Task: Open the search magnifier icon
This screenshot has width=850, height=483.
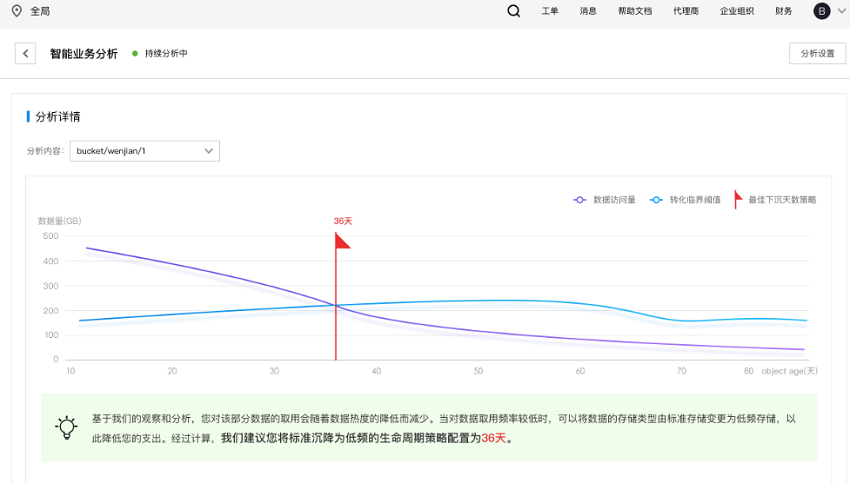Action: (x=513, y=11)
